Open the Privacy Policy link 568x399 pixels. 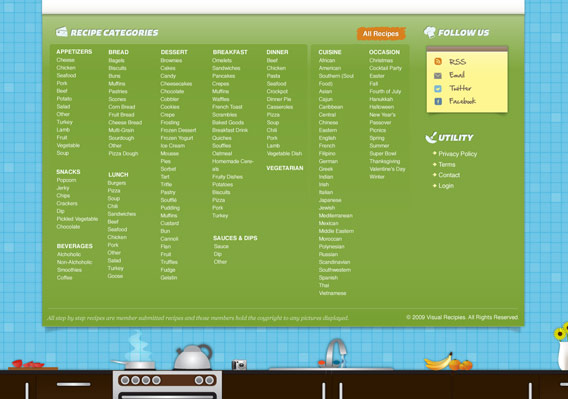tap(458, 154)
